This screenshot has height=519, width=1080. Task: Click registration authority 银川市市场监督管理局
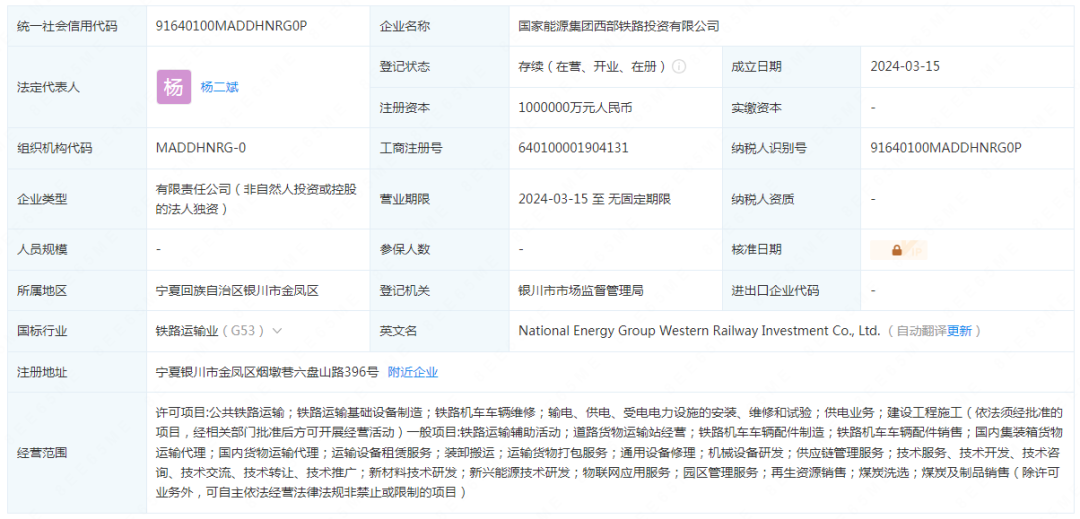[x=581, y=290]
